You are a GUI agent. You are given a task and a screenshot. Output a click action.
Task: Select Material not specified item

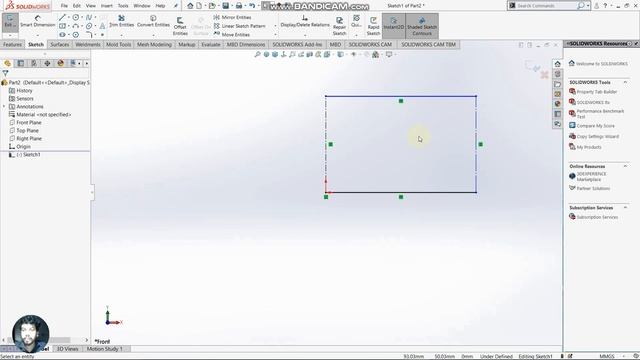coord(40,115)
